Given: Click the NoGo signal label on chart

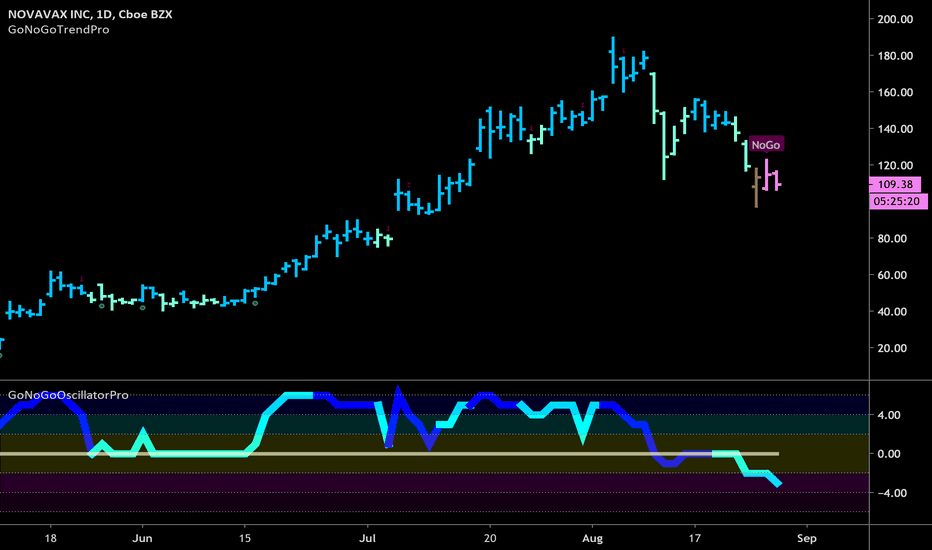Looking at the screenshot, I should pyautogui.click(x=766, y=144).
